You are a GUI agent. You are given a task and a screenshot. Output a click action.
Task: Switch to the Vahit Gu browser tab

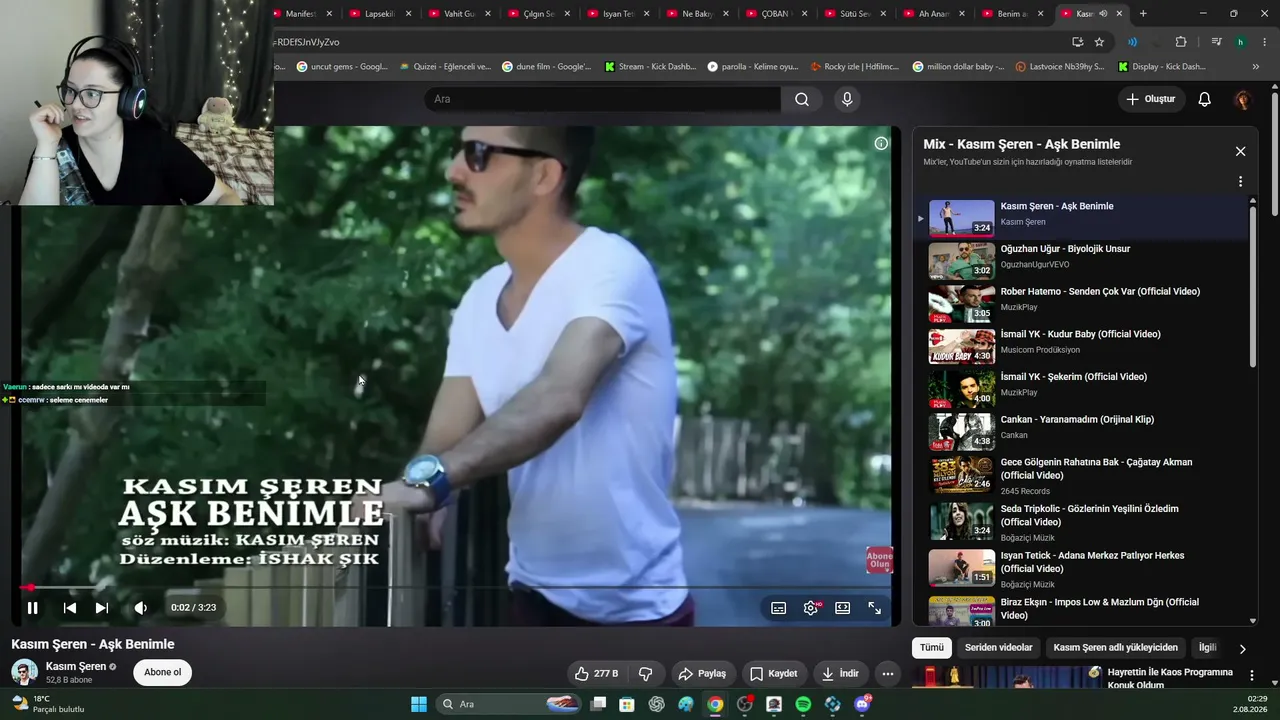tap(459, 14)
